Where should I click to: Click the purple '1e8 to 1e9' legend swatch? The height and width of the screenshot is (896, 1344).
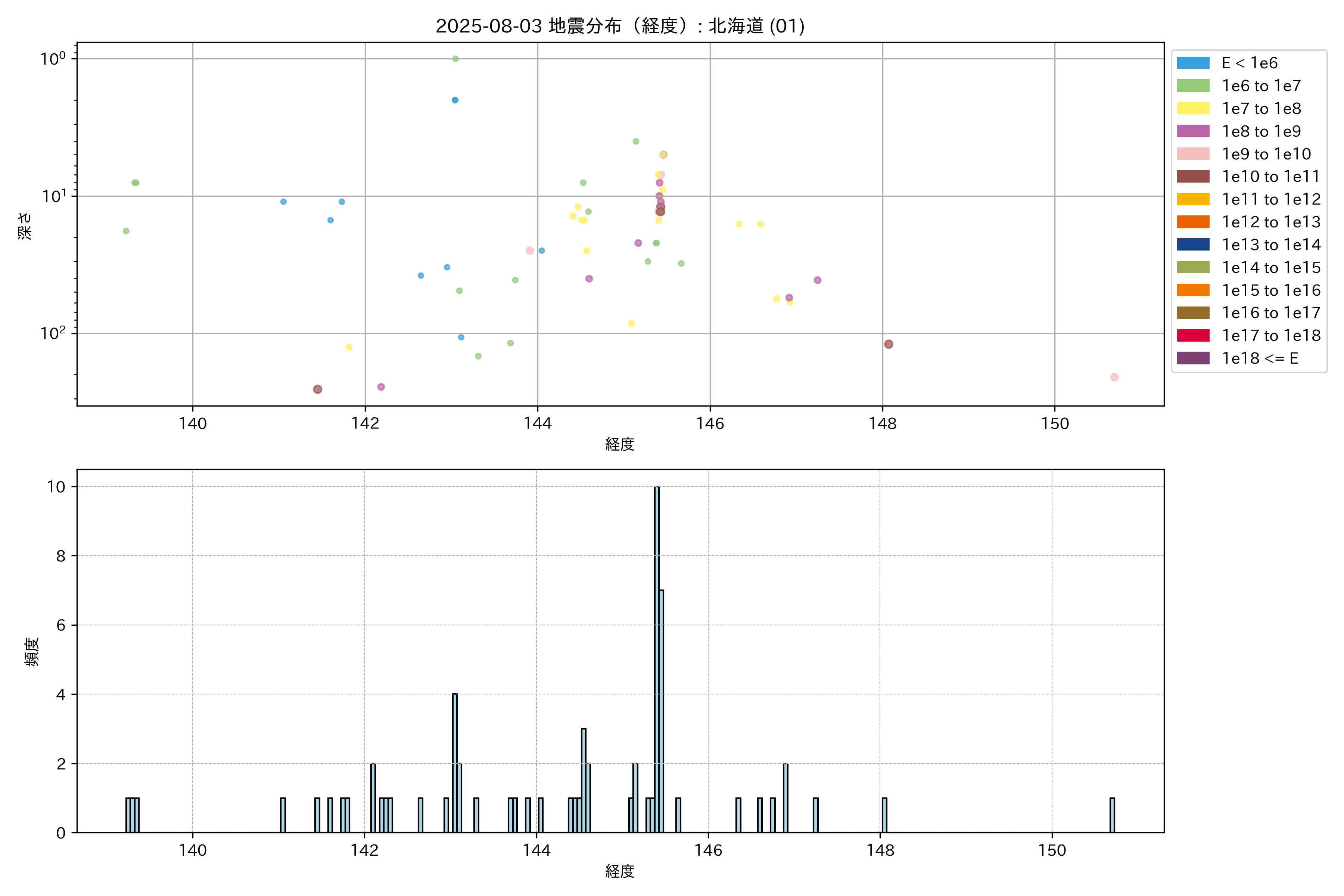pos(1192,131)
